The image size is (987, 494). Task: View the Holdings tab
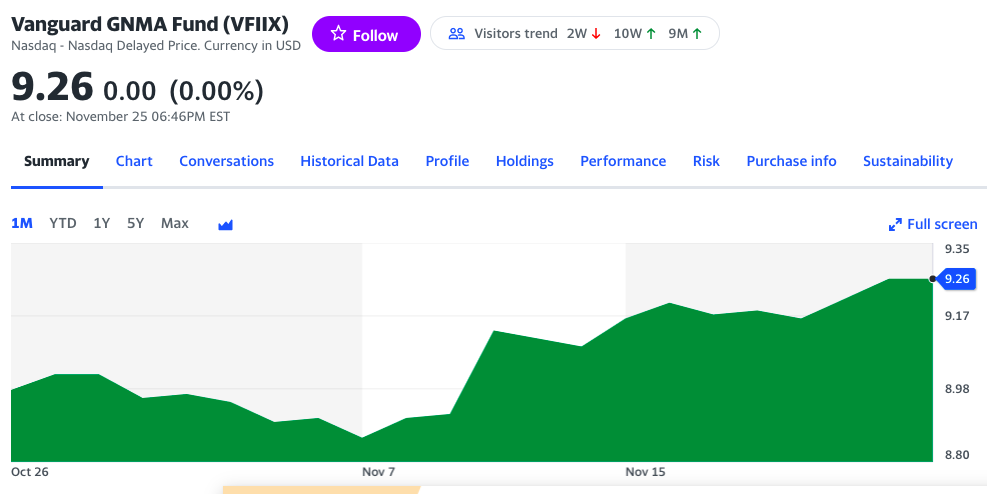click(524, 161)
